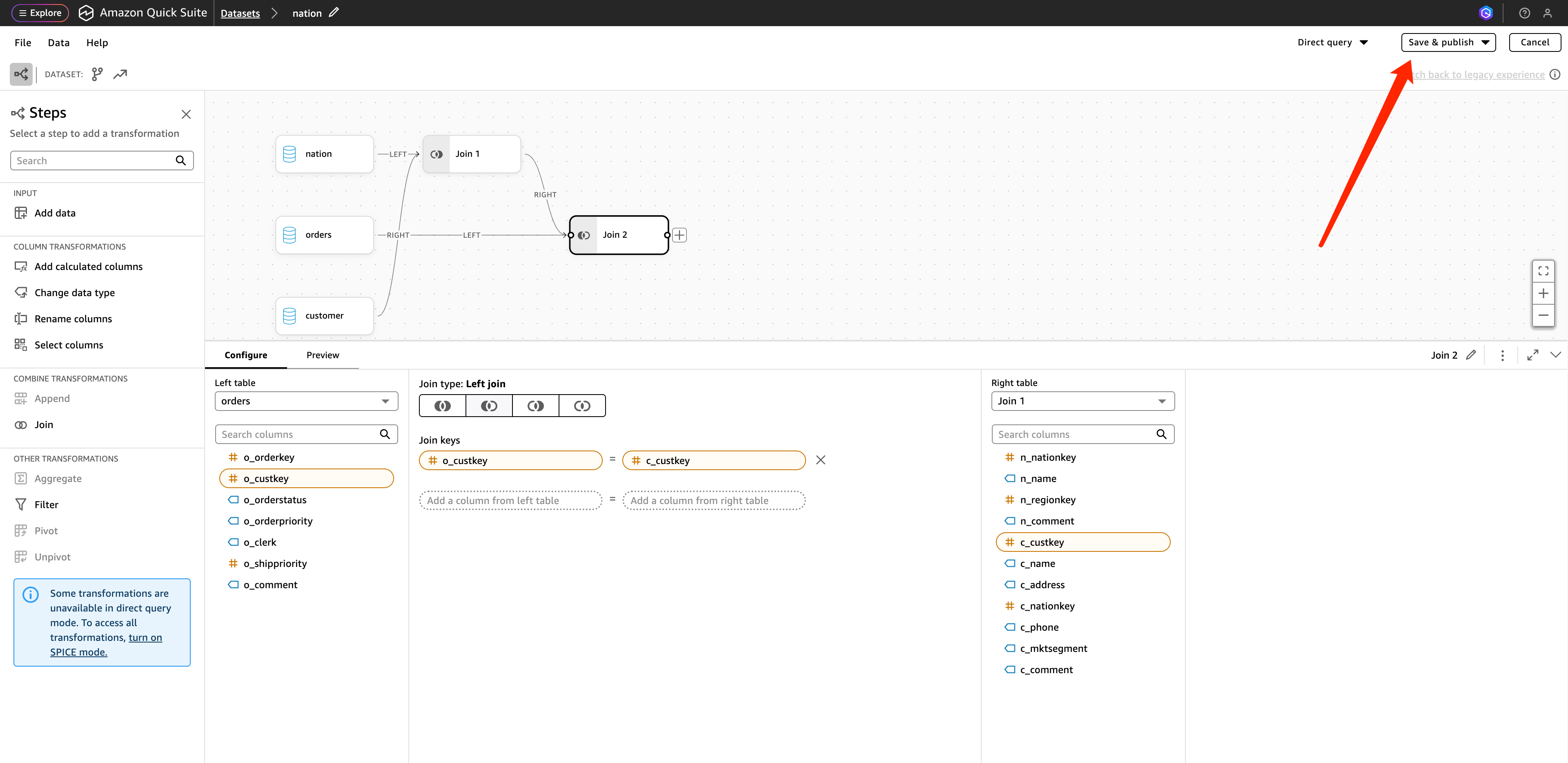Click the Cancel button
Viewport: 1568px width, 763px height.
point(1534,42)
